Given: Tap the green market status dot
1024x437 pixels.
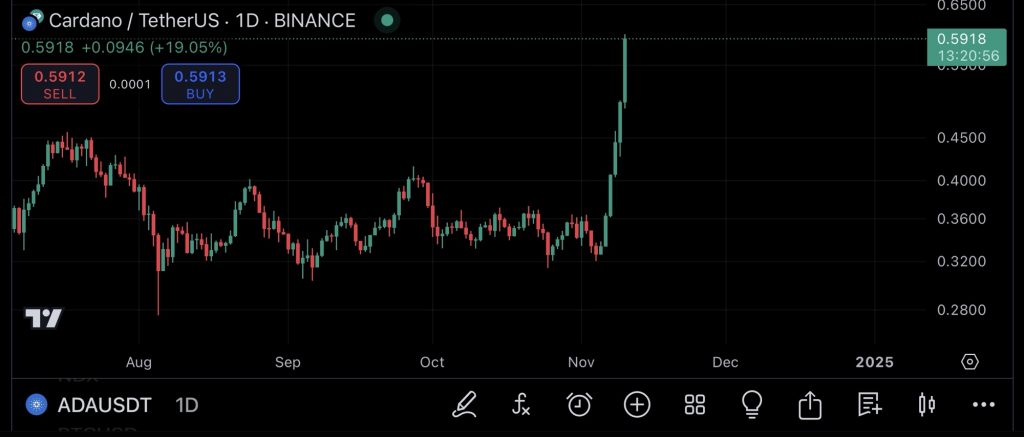Looking at the screenshot, I should click(387, 20).
